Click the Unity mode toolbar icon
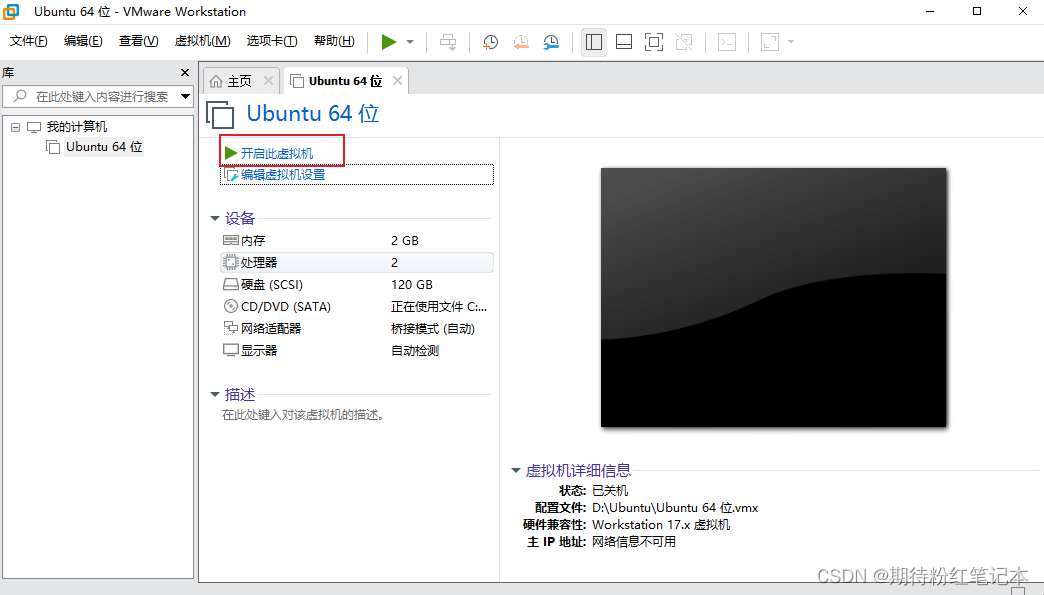 [x=684, y=42]
